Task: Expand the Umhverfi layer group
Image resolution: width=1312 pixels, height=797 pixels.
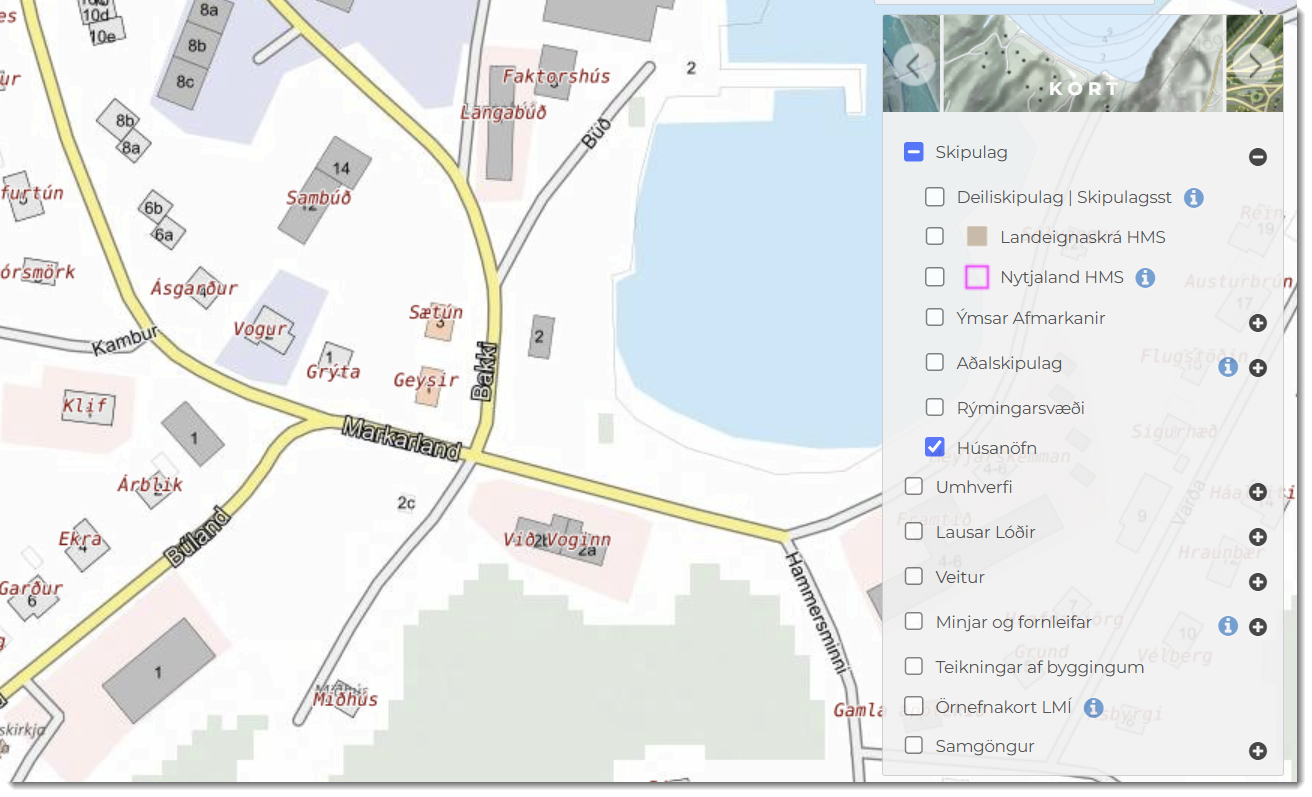Action: 1258,492
